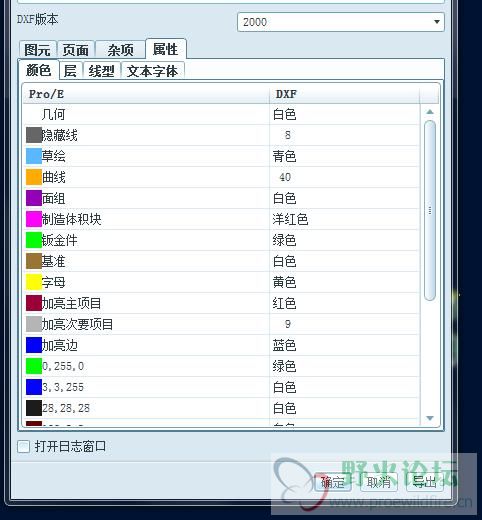This screenshot has height=520, width=482.
Task: Switch to the 杂项 tab
Action: point(120,50)
